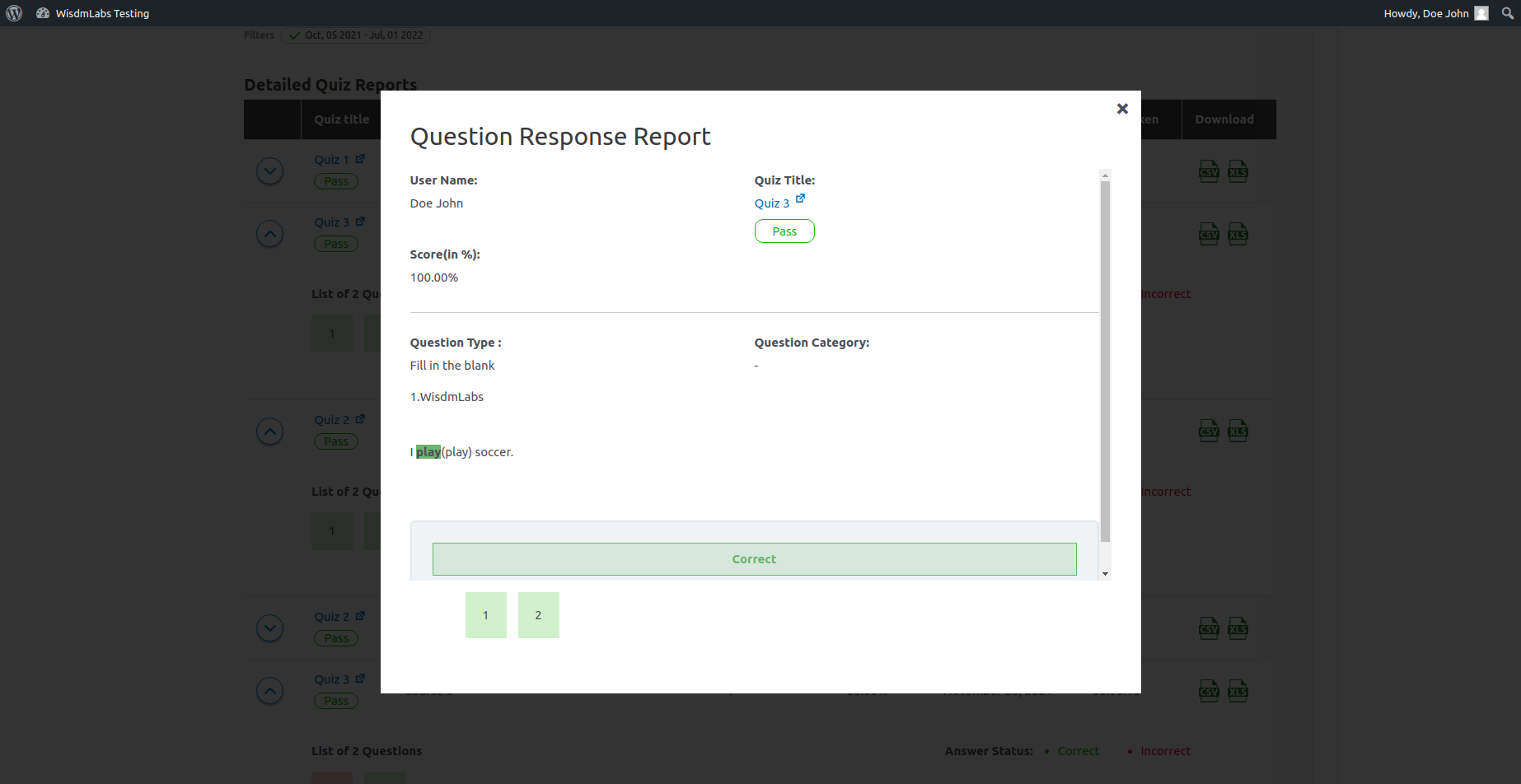Go to question 1 in modal pagination
1521x784 pixels.
[x=485, y=615]
